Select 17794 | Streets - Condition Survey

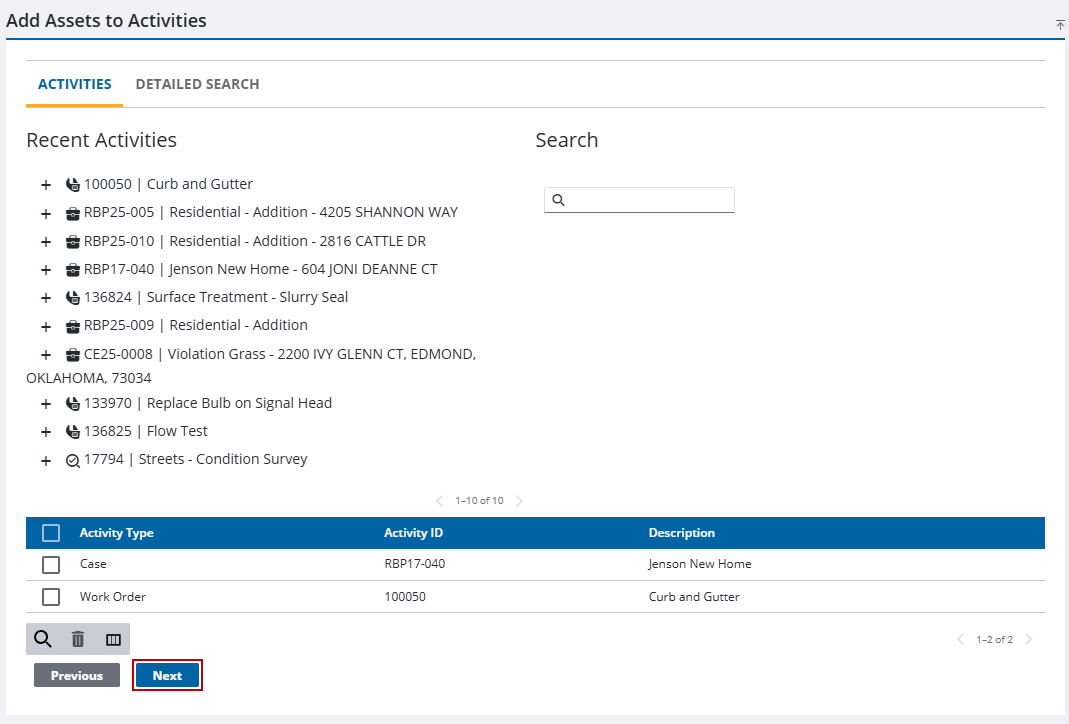pos(196,459)
